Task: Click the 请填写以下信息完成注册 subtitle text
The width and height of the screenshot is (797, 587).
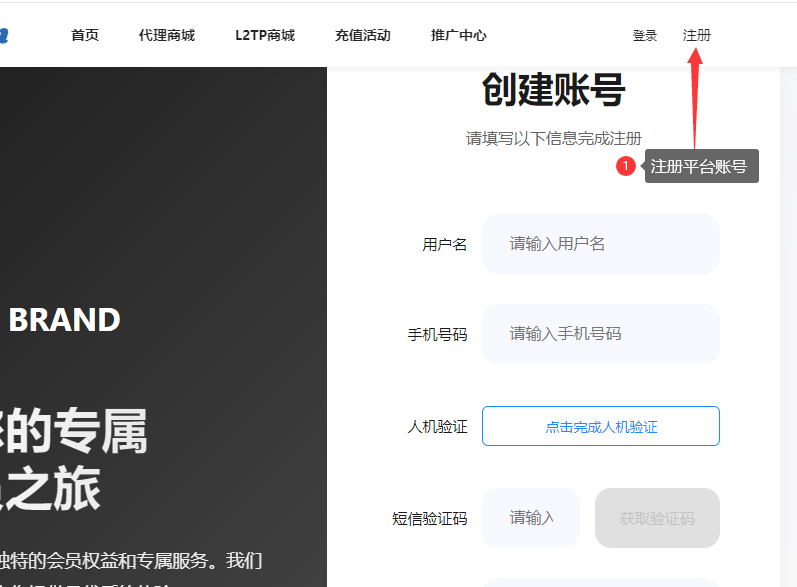Action: [554, 138]
